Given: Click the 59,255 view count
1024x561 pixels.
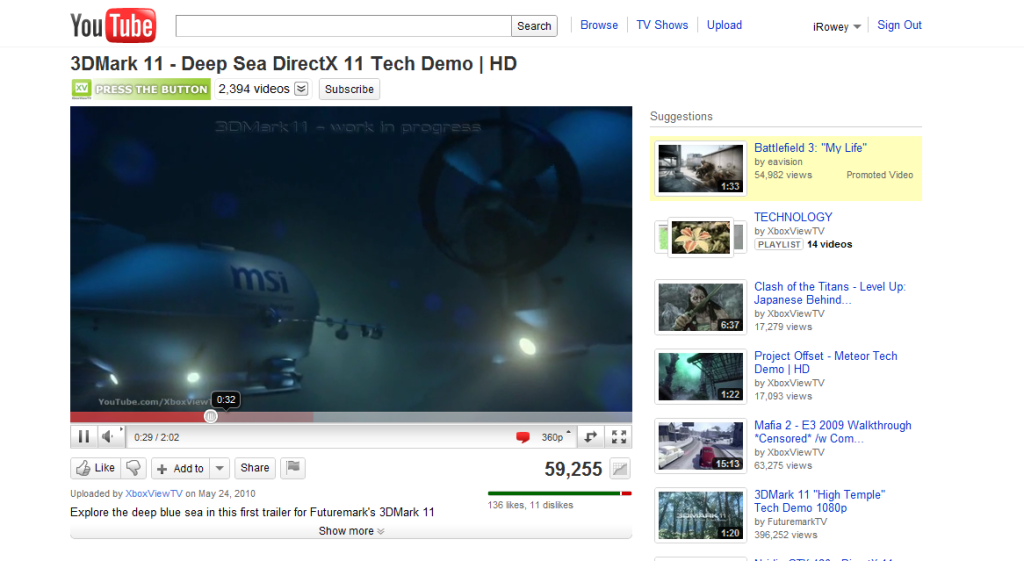Looking at the screenshot, I should pos(573,469).
